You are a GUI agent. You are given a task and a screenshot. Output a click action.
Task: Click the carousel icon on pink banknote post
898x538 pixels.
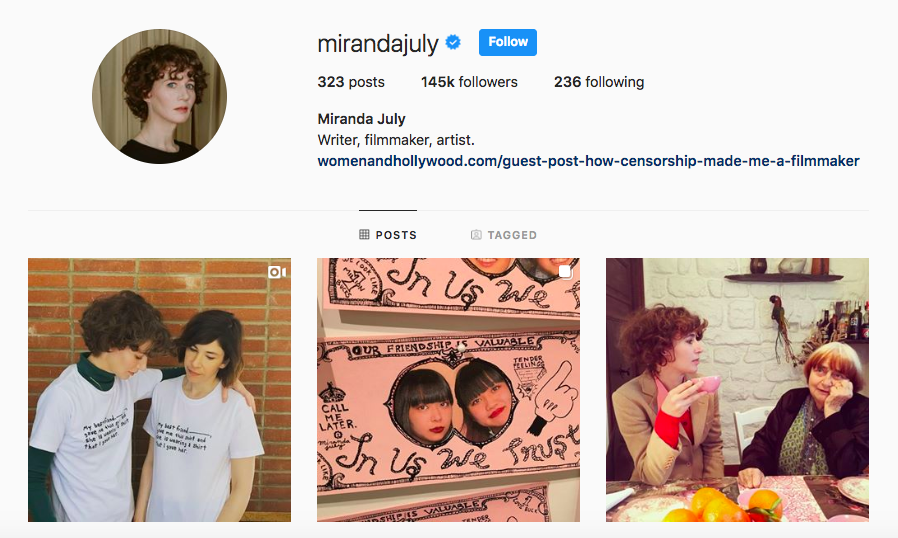(565, 272)
